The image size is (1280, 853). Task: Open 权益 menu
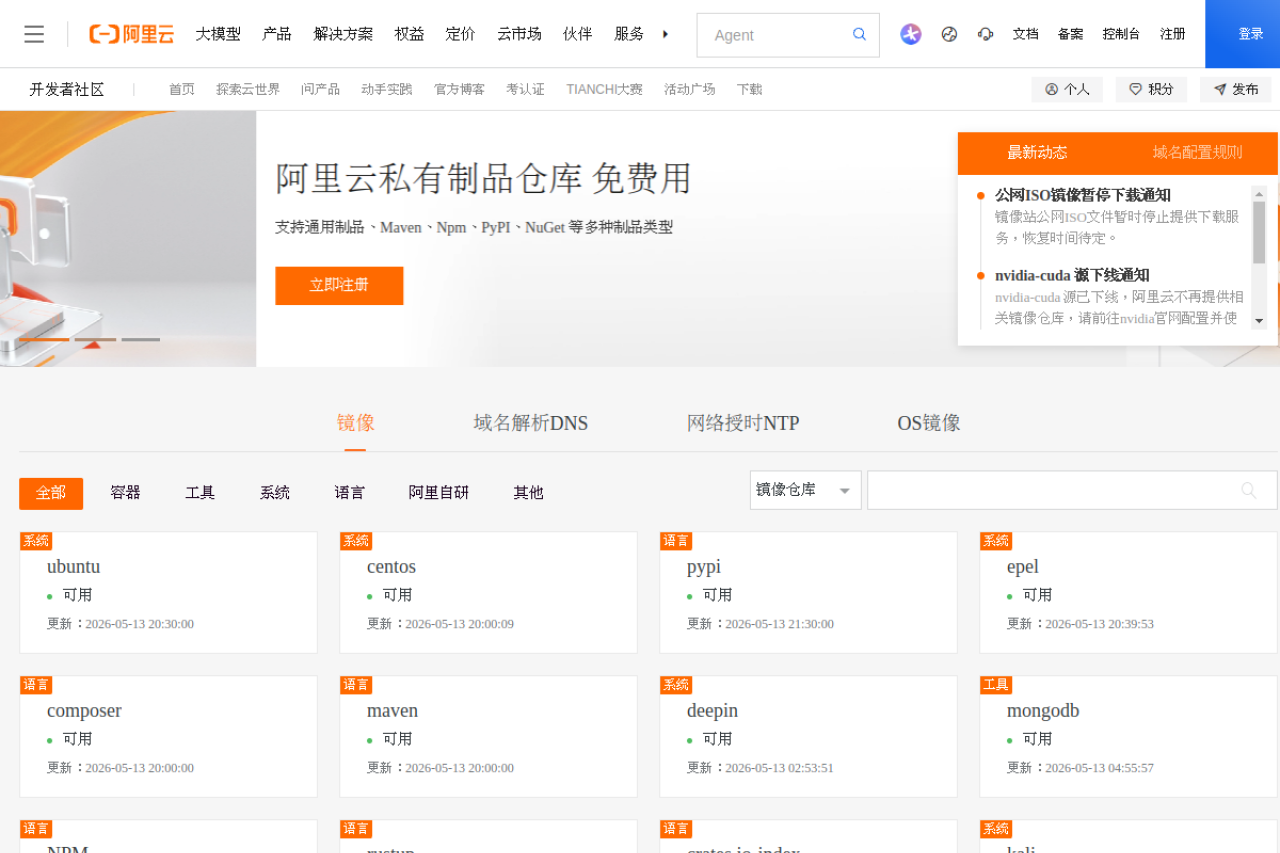pyautogui.click(x=409, y=34)
